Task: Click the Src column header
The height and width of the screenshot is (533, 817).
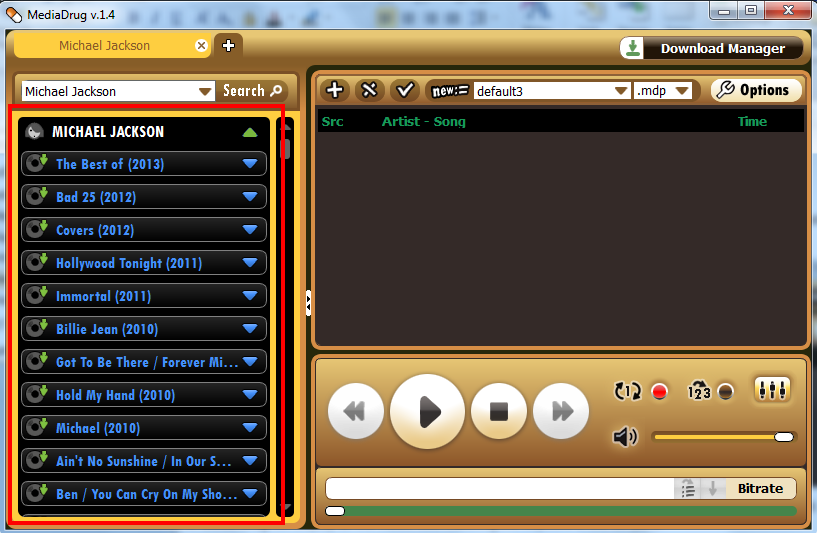Action: coord(332,121)
